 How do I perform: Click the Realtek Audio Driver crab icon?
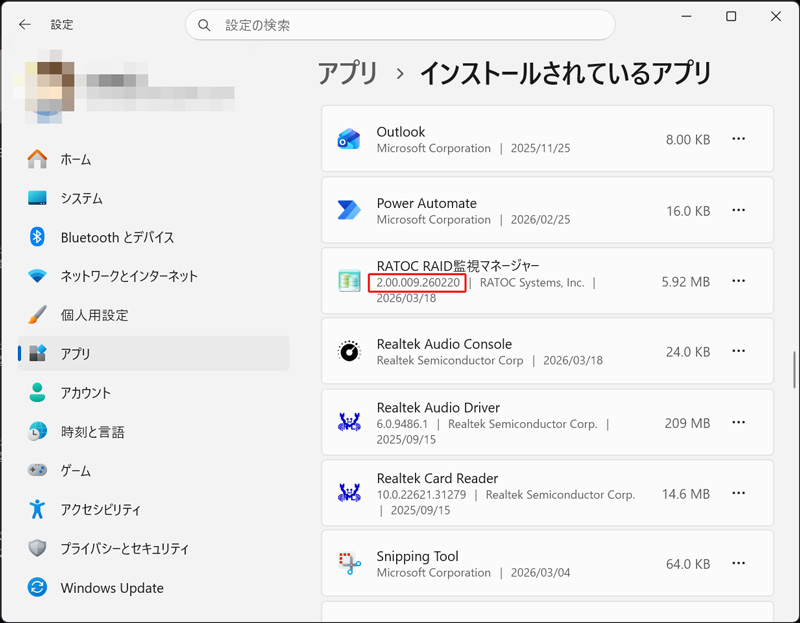348,423
